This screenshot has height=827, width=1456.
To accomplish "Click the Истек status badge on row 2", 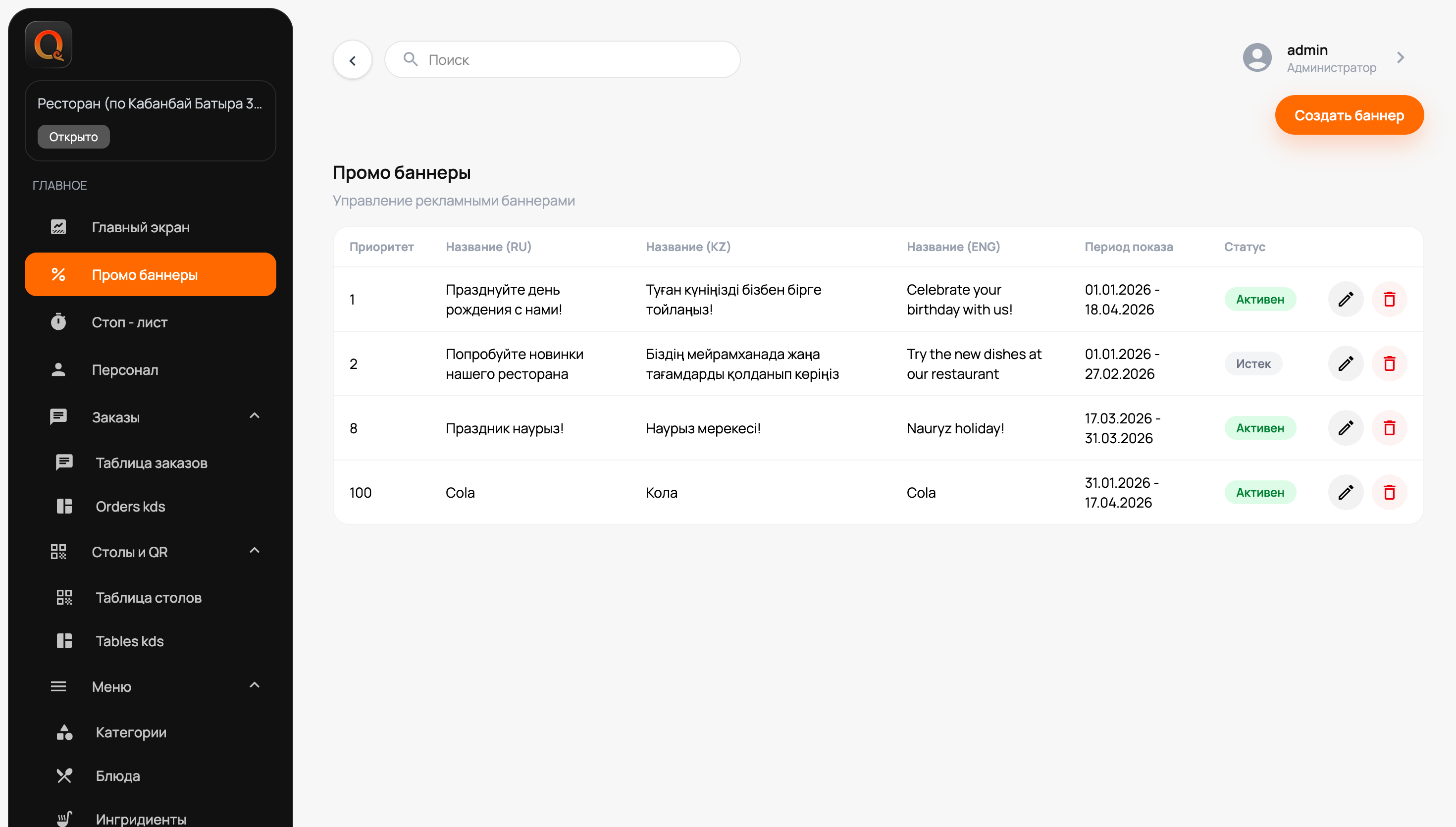I will coord(1253,363).
